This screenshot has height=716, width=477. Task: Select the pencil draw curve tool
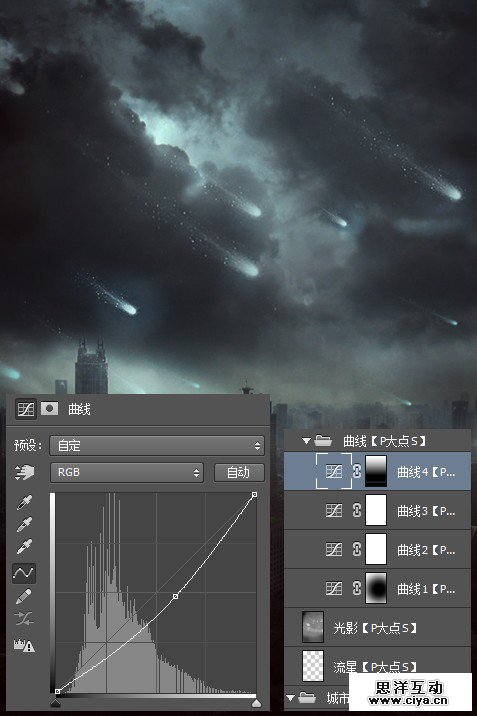pyautogui.click(x=24, y=596)
